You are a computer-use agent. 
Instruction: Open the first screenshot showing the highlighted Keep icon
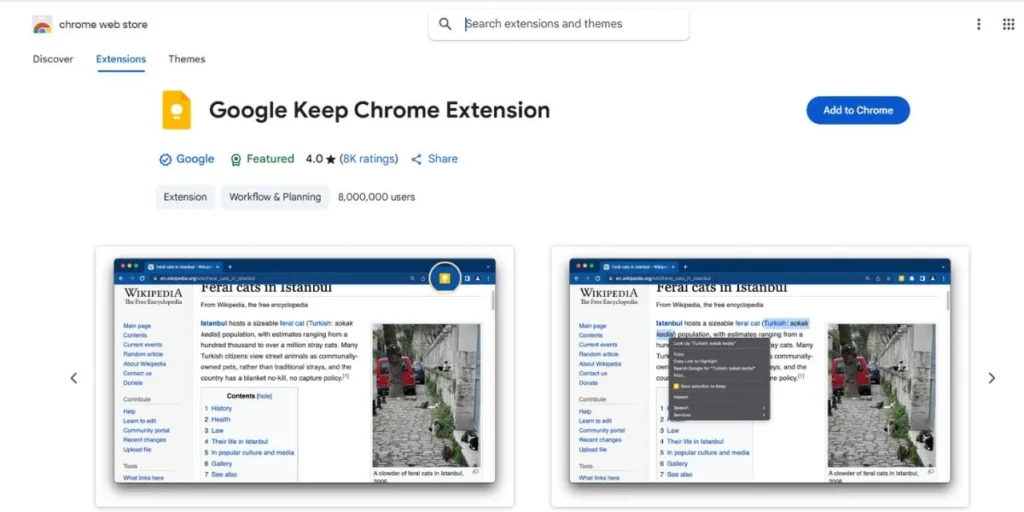(304, 377)
